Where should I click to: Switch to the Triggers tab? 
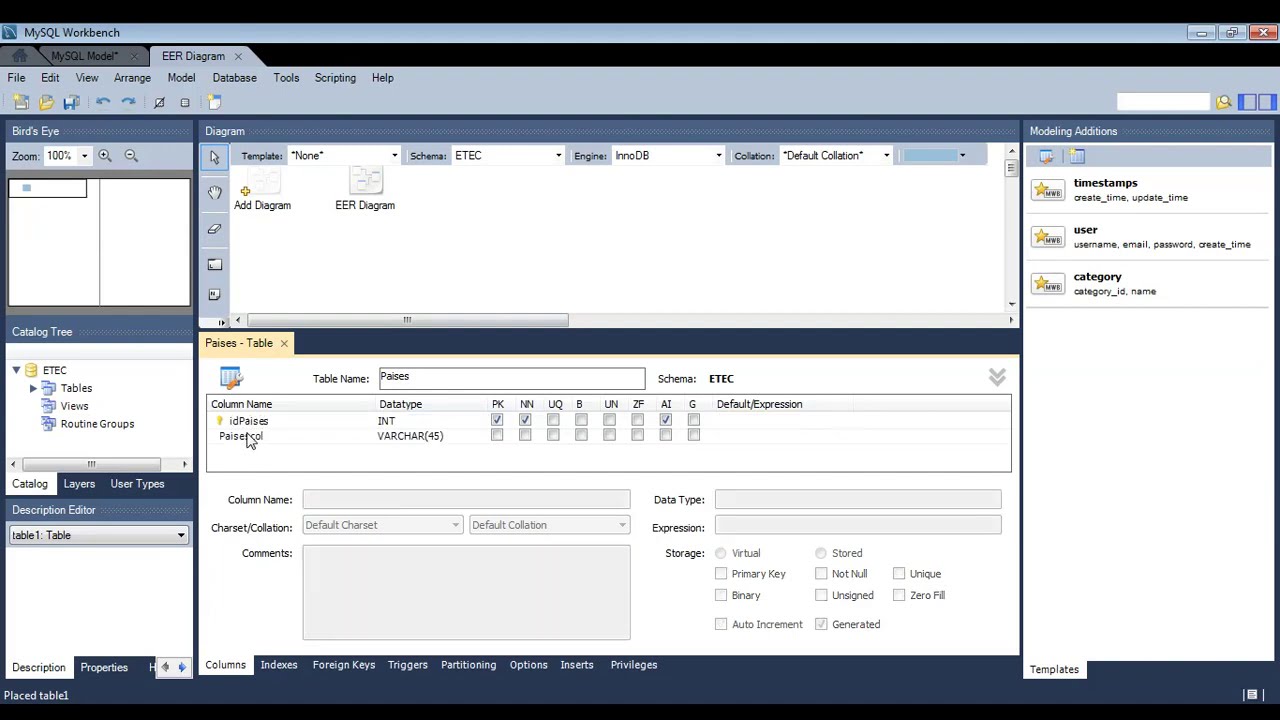[x=407, y=665]
